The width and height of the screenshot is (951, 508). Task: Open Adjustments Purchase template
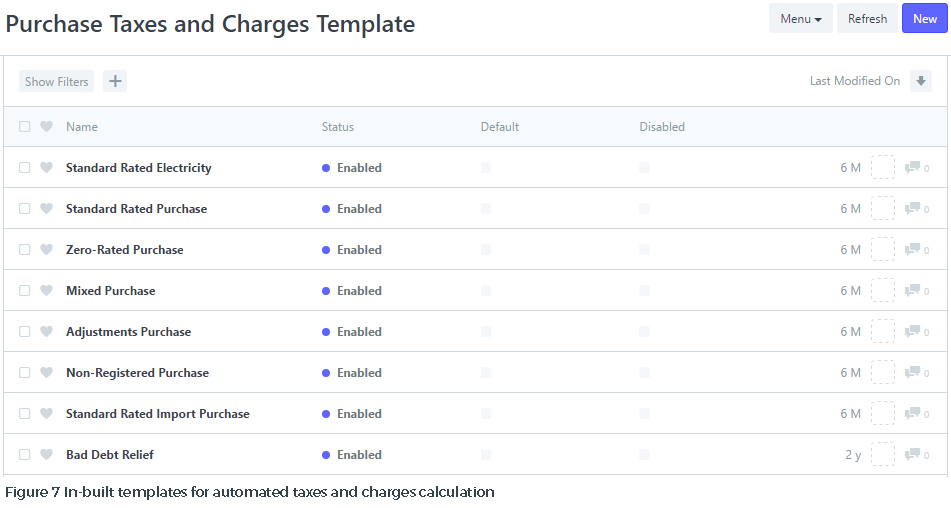pyautogui.click(x=129, y=332)
